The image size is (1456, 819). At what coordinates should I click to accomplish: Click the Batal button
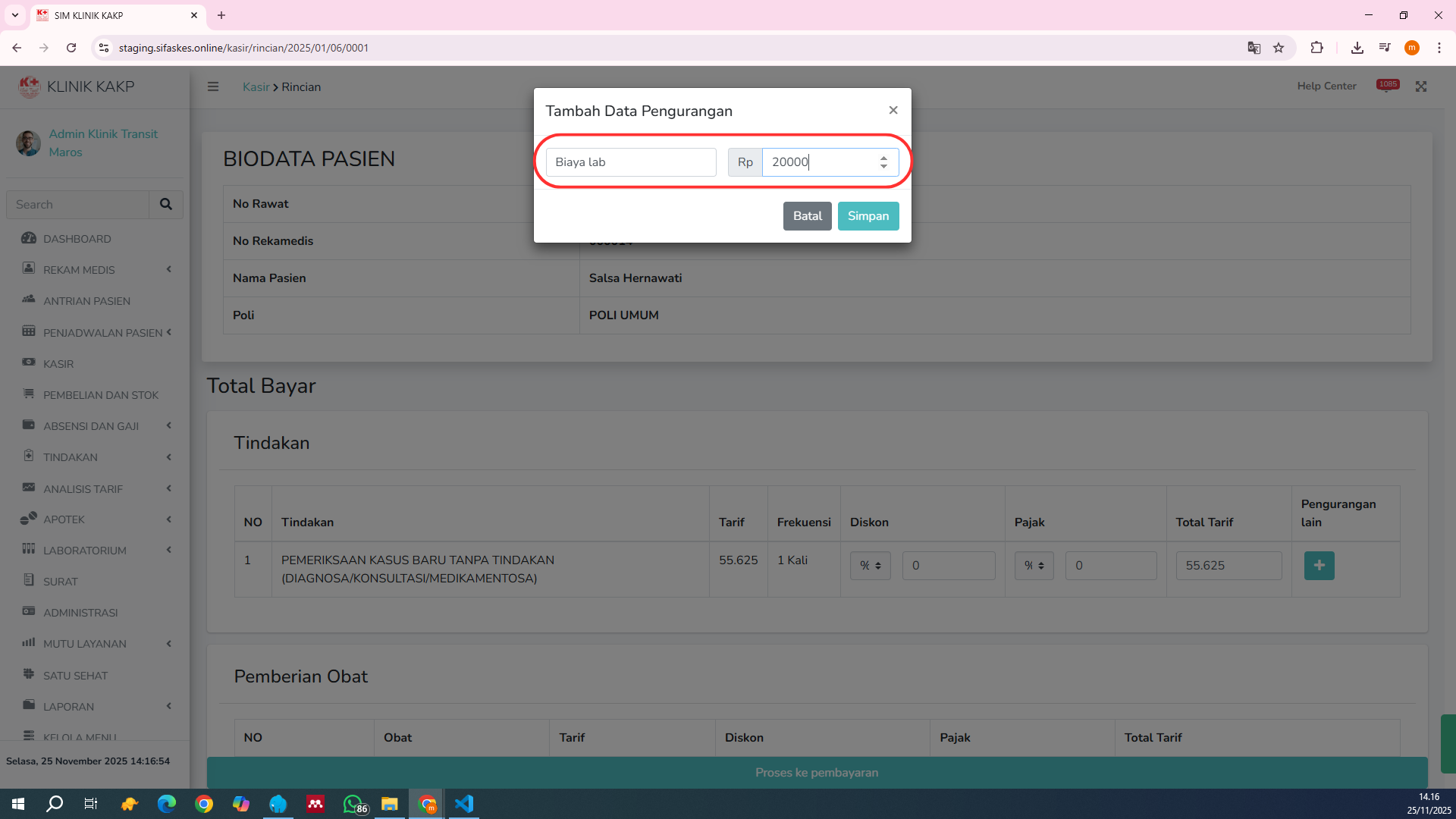(x=807, y=216)
